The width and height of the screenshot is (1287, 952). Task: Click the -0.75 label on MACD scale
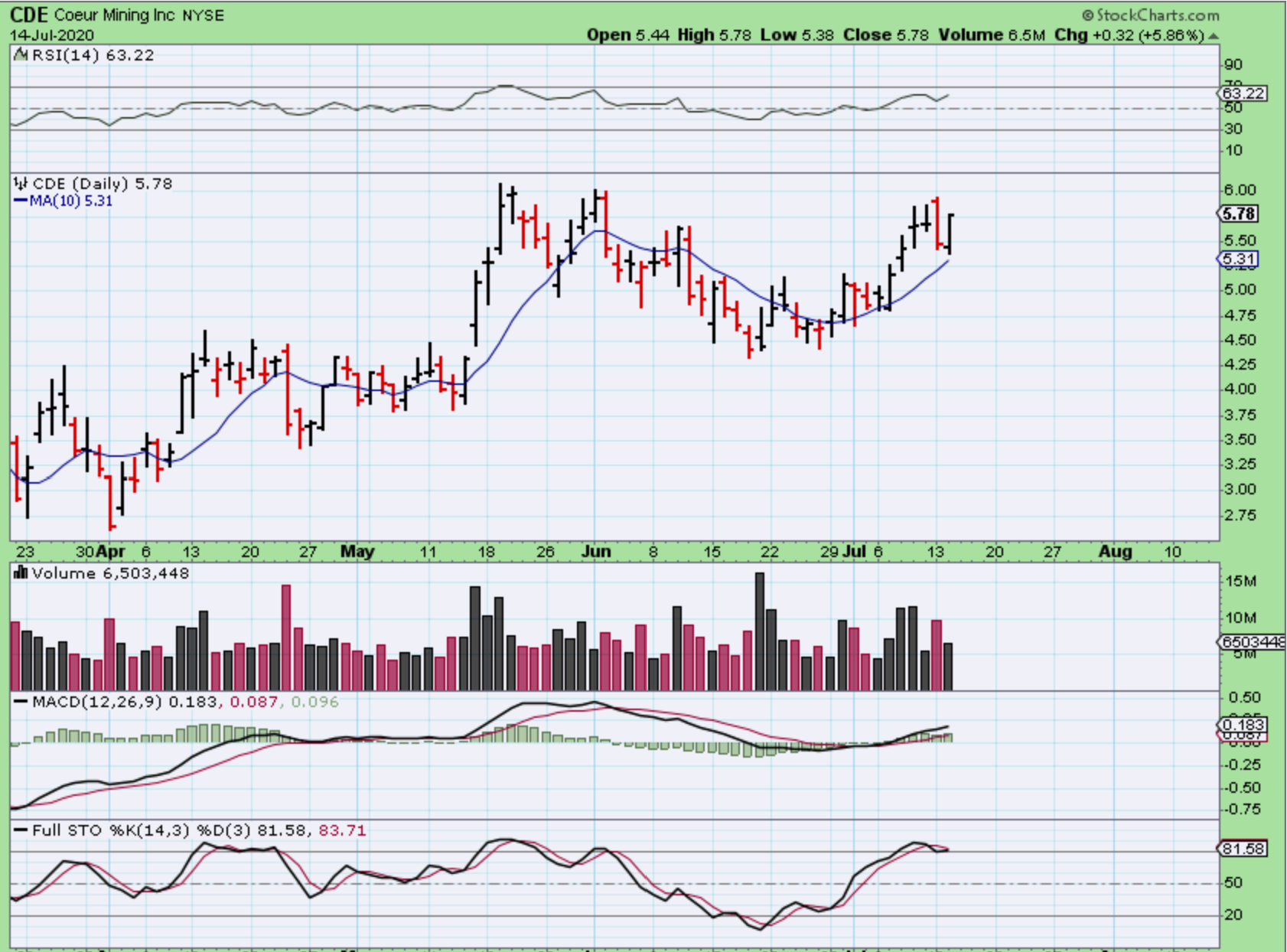1242,810
